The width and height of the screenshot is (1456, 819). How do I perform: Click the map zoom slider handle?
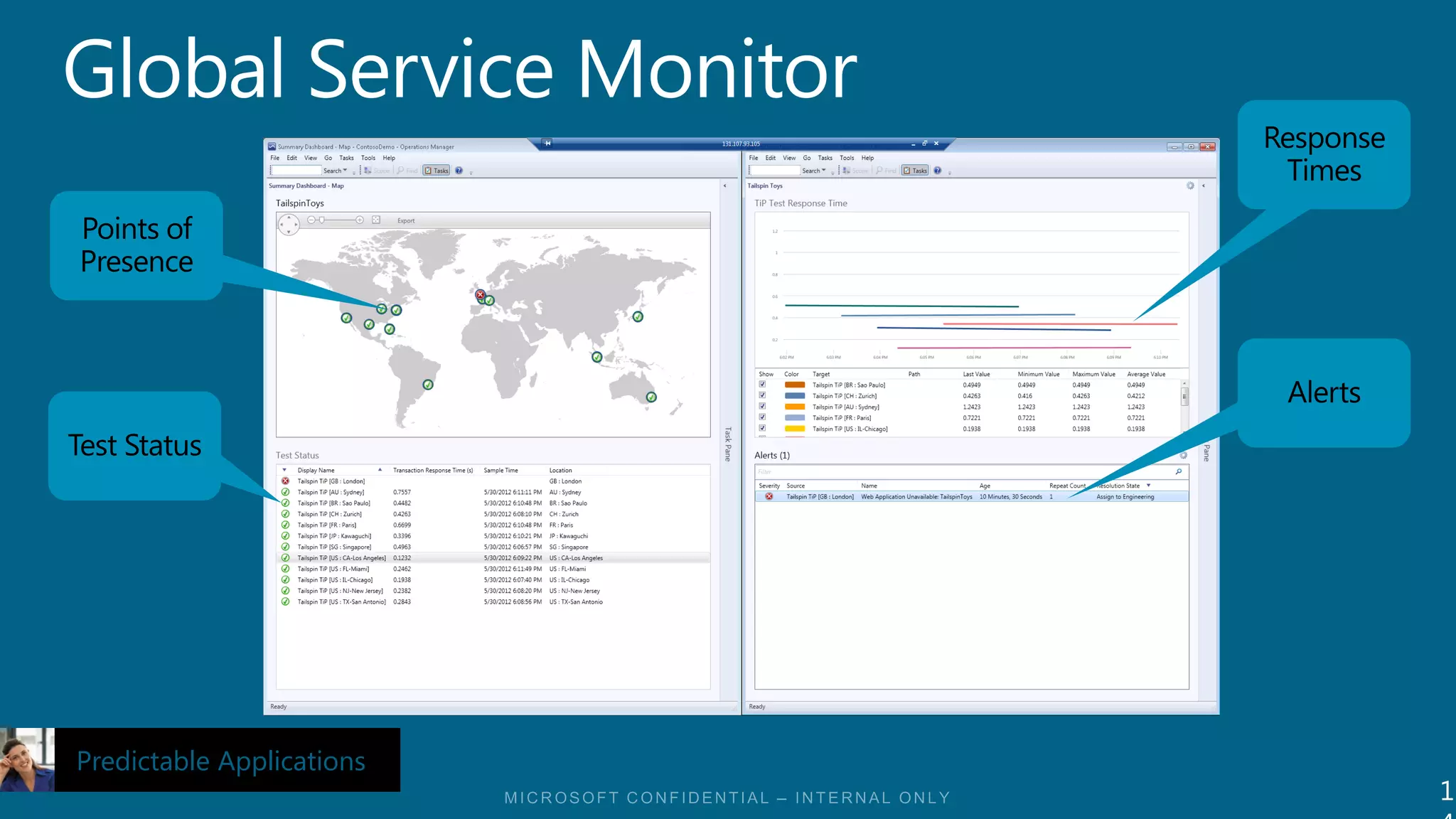(322, 220)
